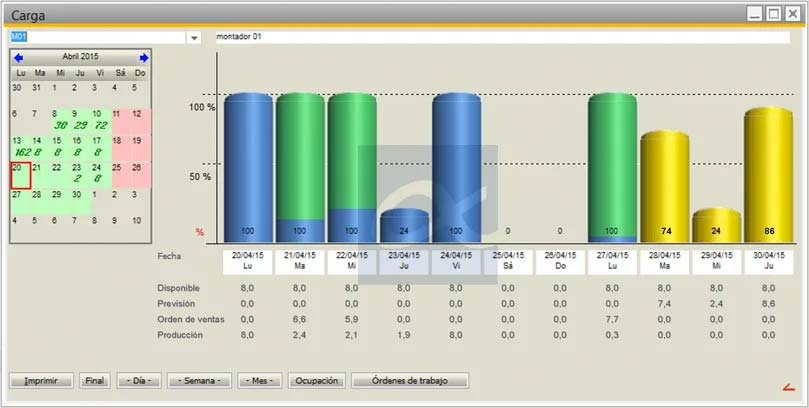The width and height of the screenshot is (809, 408).
Task: Maximize the Carga window
Action: coord(774,14)
